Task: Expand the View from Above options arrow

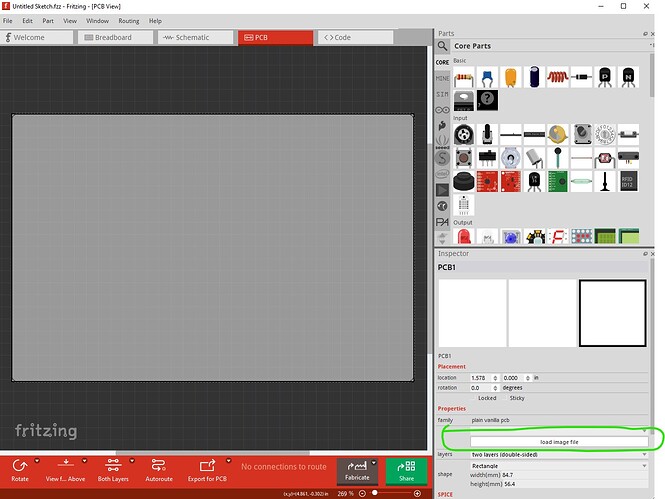Action: 84,460
